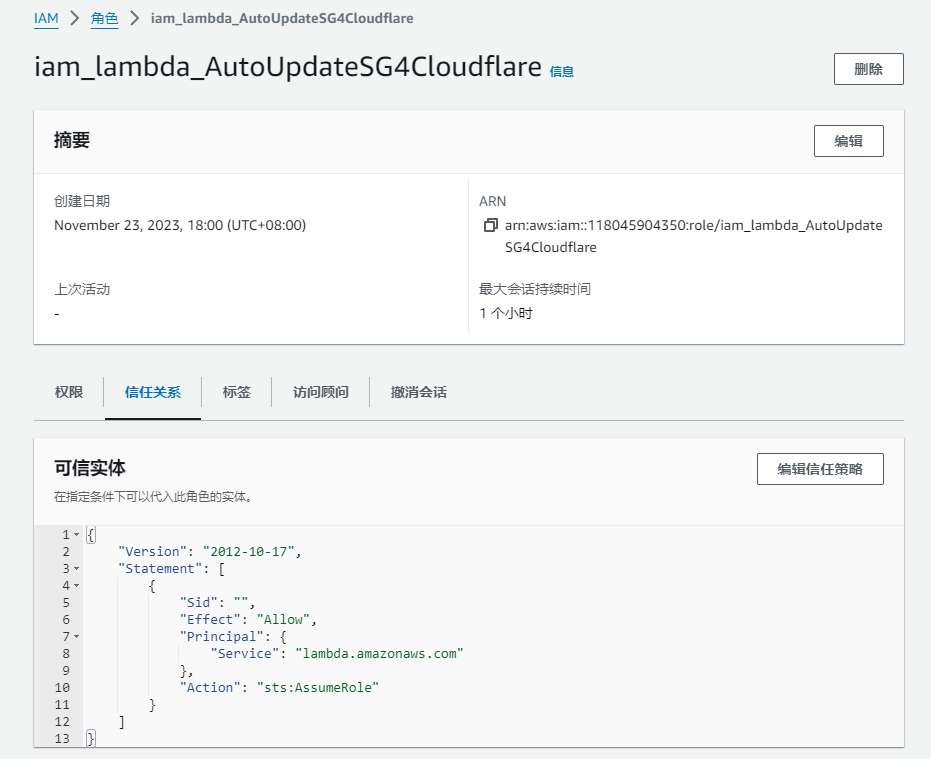Go to the 访问顾问 tab
Viewport: 931px width, 759px height.
click(321, 392)
